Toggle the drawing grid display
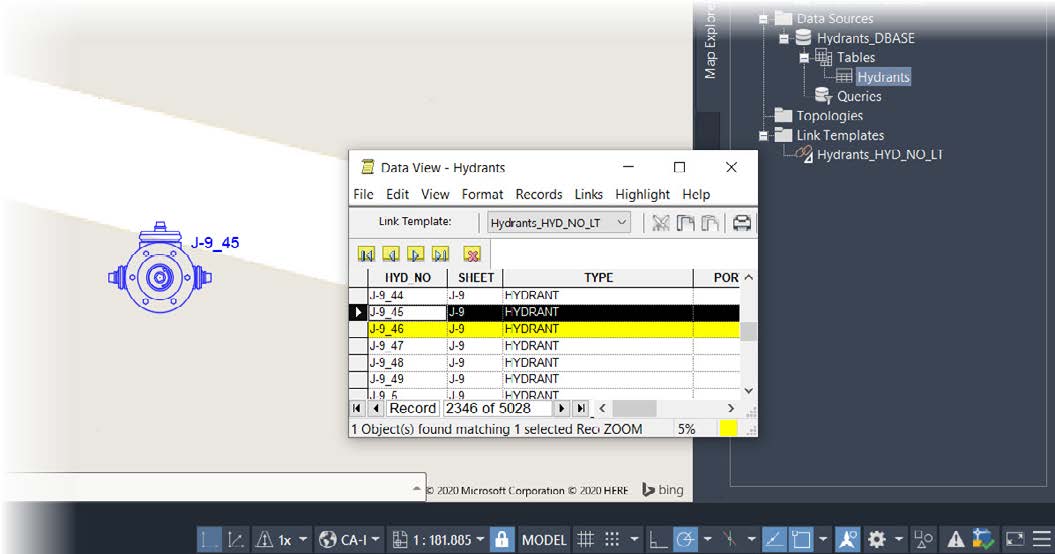The width and height of the screenshot is (1055, 554). pos(585,539)
